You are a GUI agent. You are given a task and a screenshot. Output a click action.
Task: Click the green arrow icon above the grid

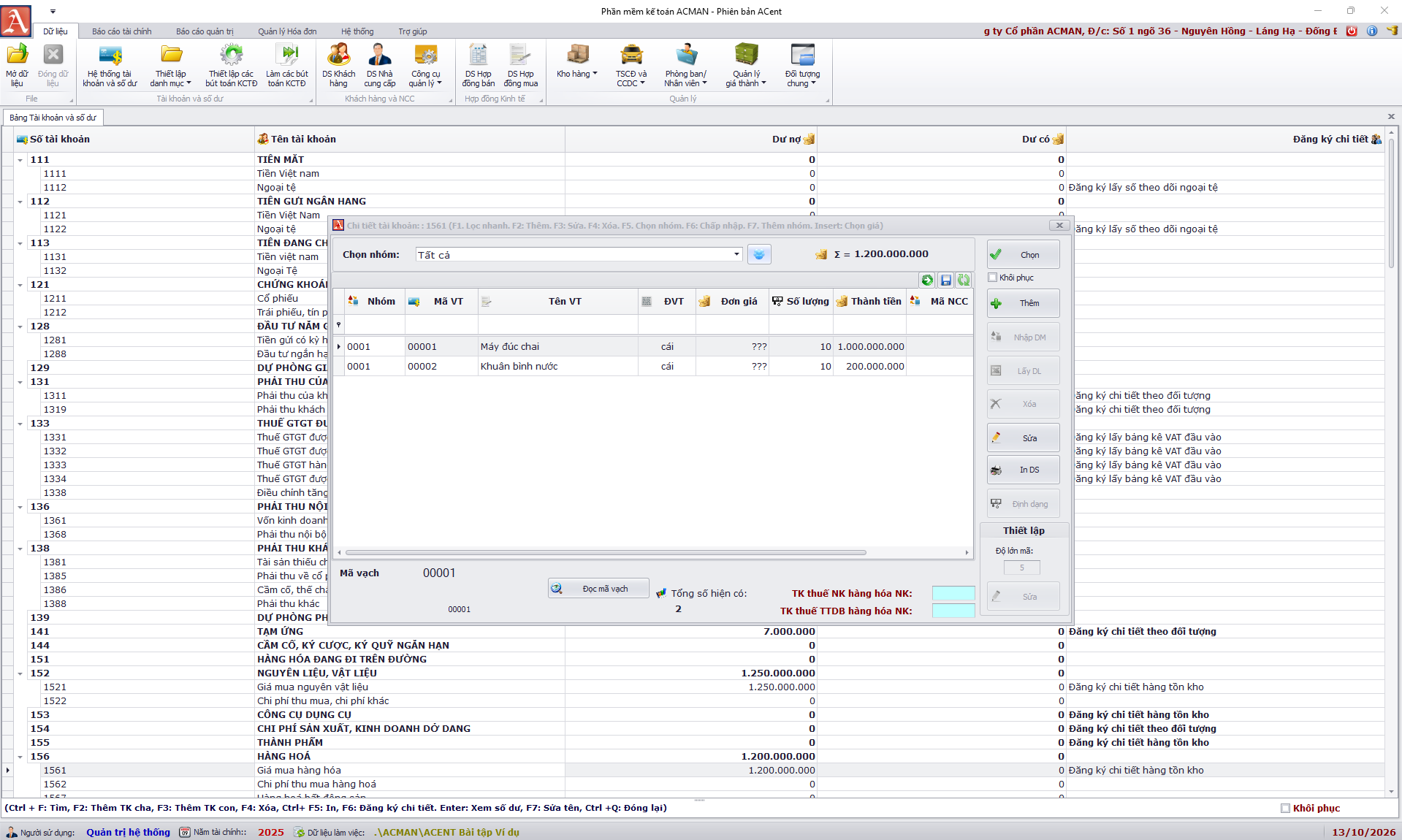927,280
